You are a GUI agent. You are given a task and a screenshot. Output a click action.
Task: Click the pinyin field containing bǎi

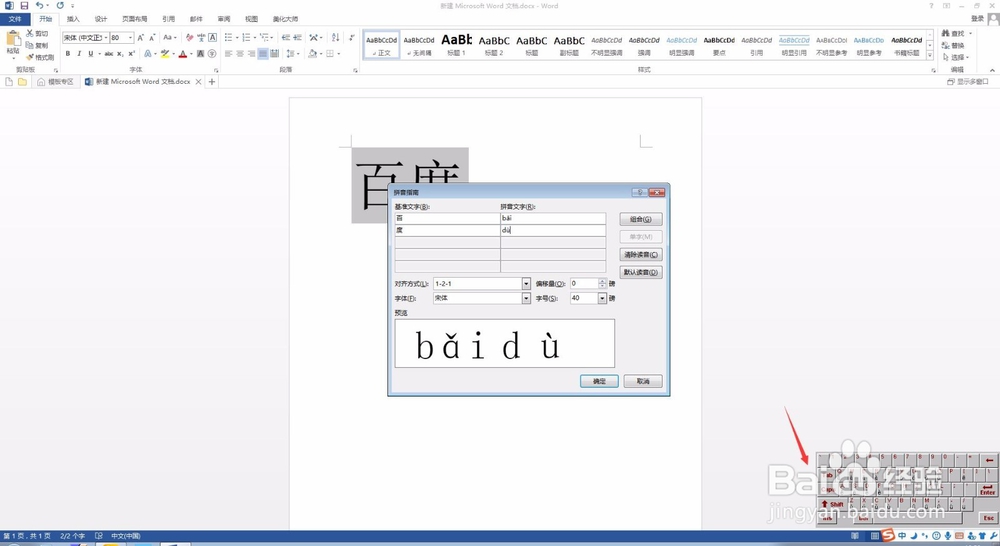[553, 218]
